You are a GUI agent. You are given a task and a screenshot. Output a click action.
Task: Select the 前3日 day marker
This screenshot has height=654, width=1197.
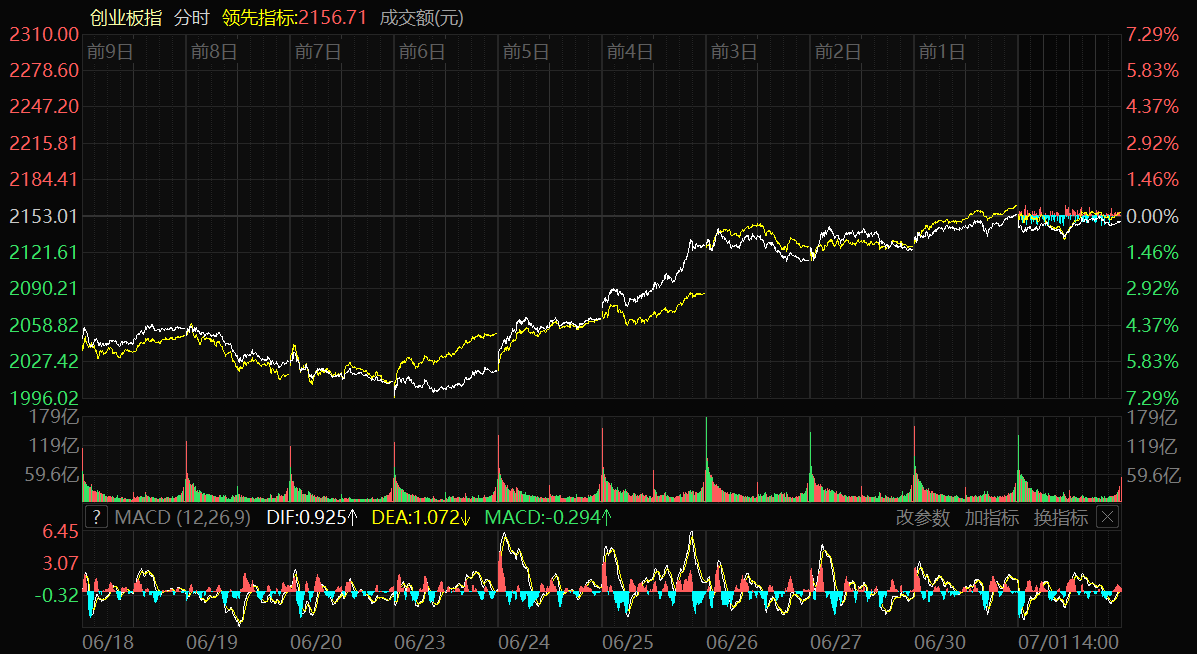point(733,52)
